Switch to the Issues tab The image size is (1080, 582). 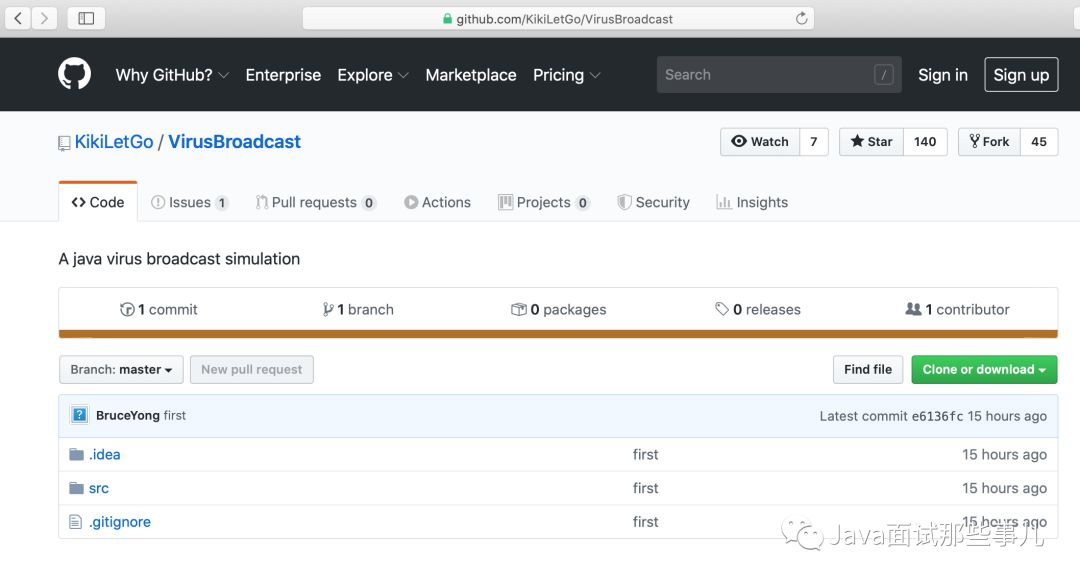[x=189, y=202]
